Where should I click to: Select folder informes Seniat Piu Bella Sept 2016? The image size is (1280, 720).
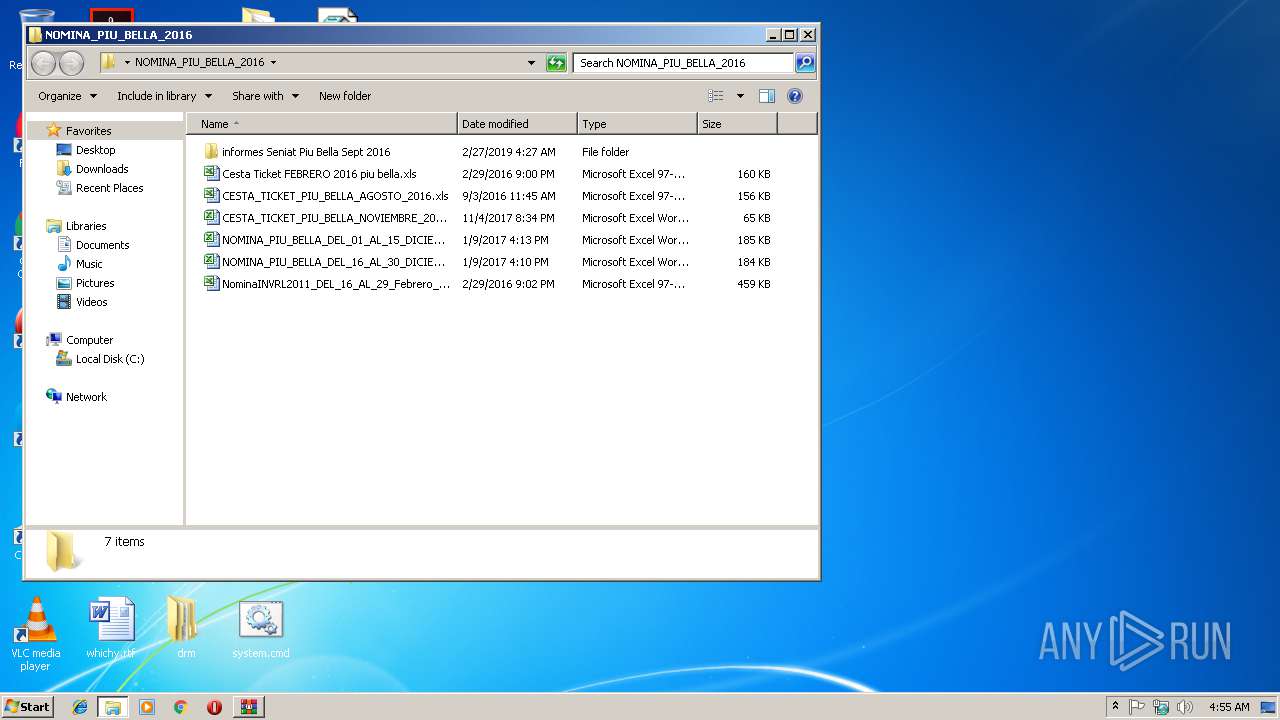click(306, 152)
